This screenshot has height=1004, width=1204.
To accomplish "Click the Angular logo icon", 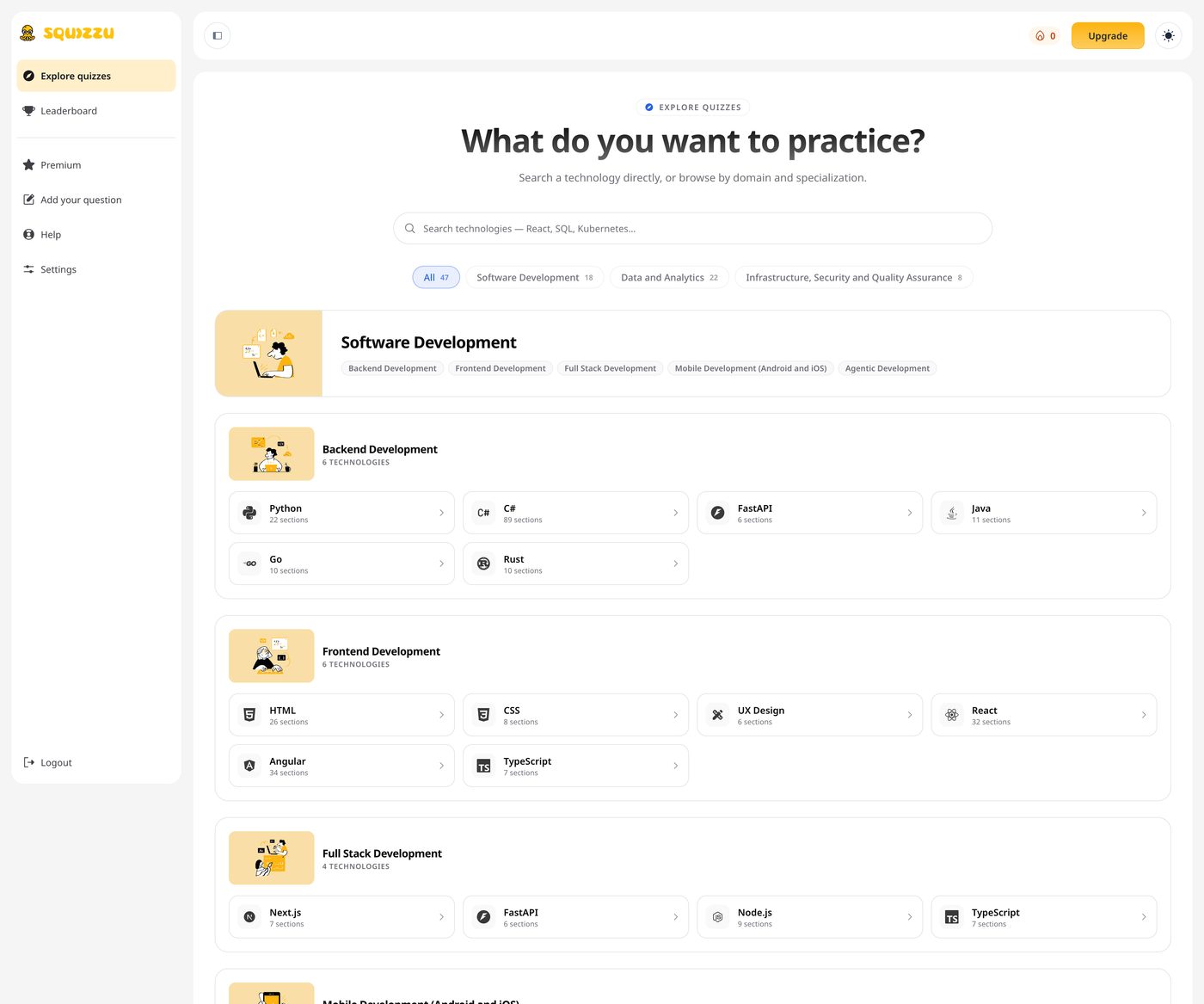I will coord(249,766).
